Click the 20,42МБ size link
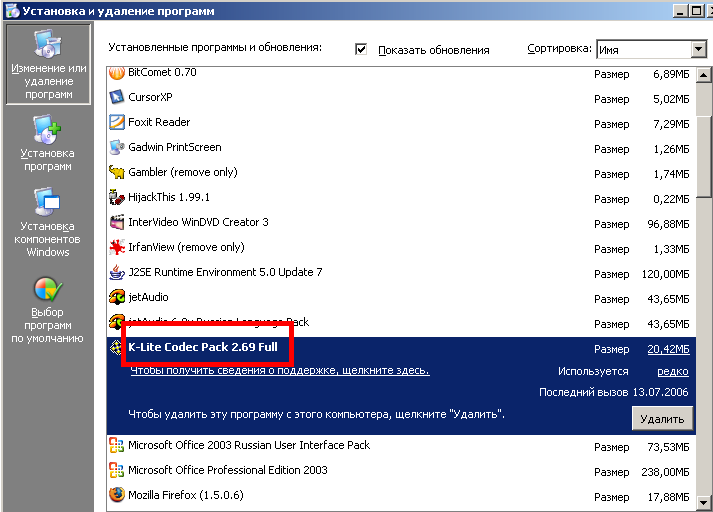 click(x=668, y=349)
